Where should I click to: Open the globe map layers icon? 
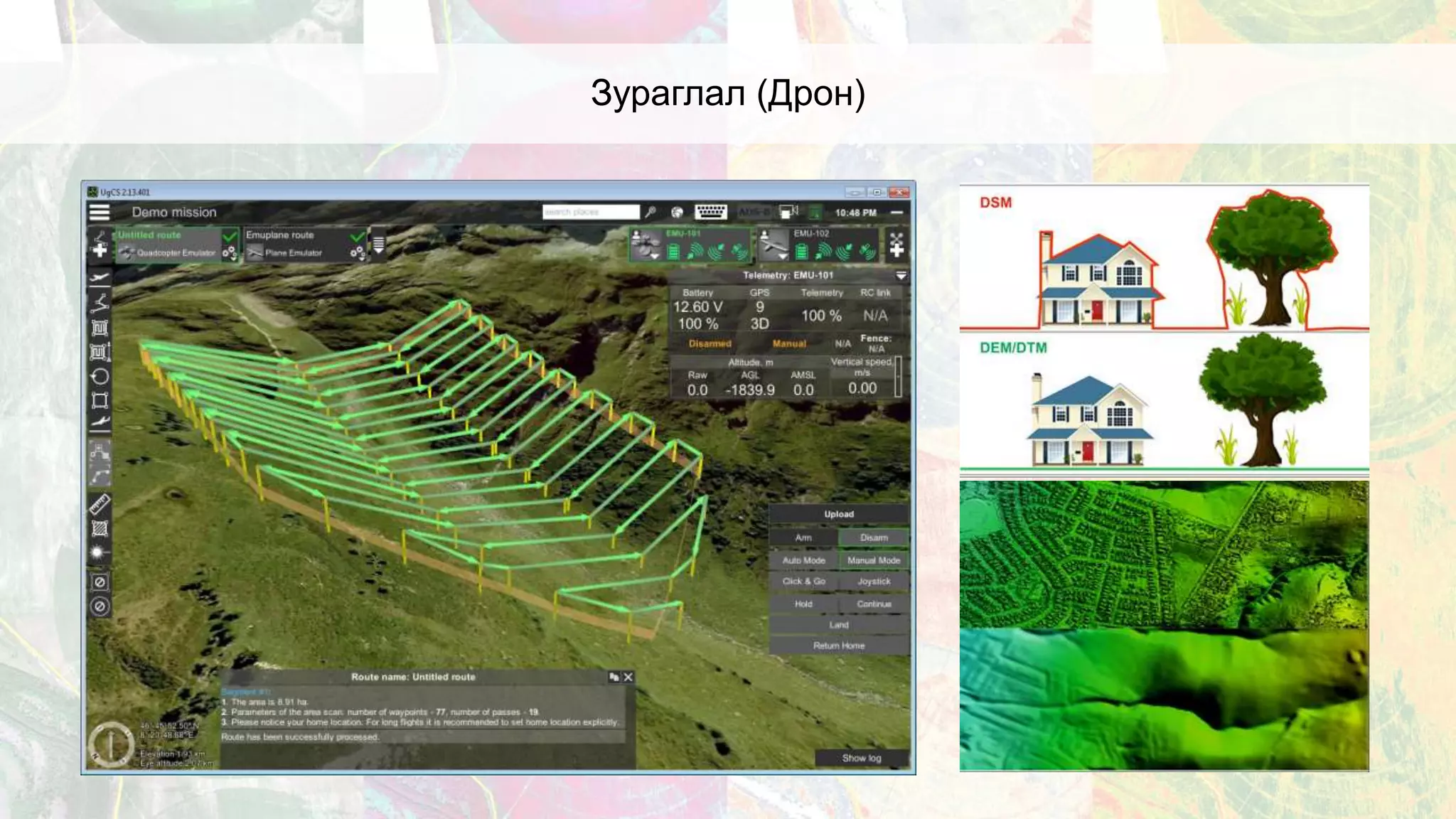click(677, 212)
